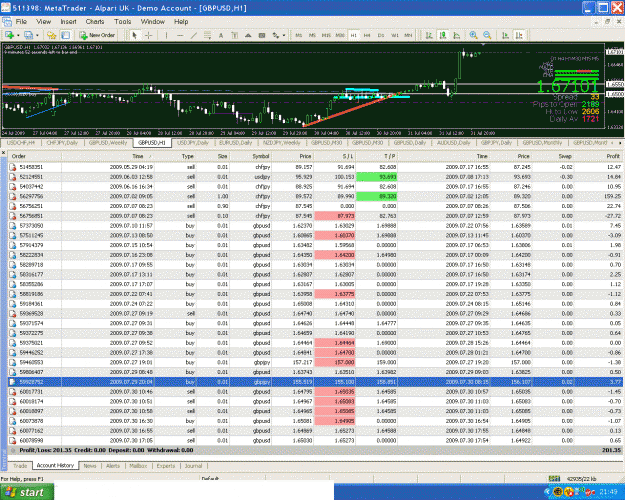Open the View menu
The height and width of the screenshot is (500, 625).
tap(43, 22)
